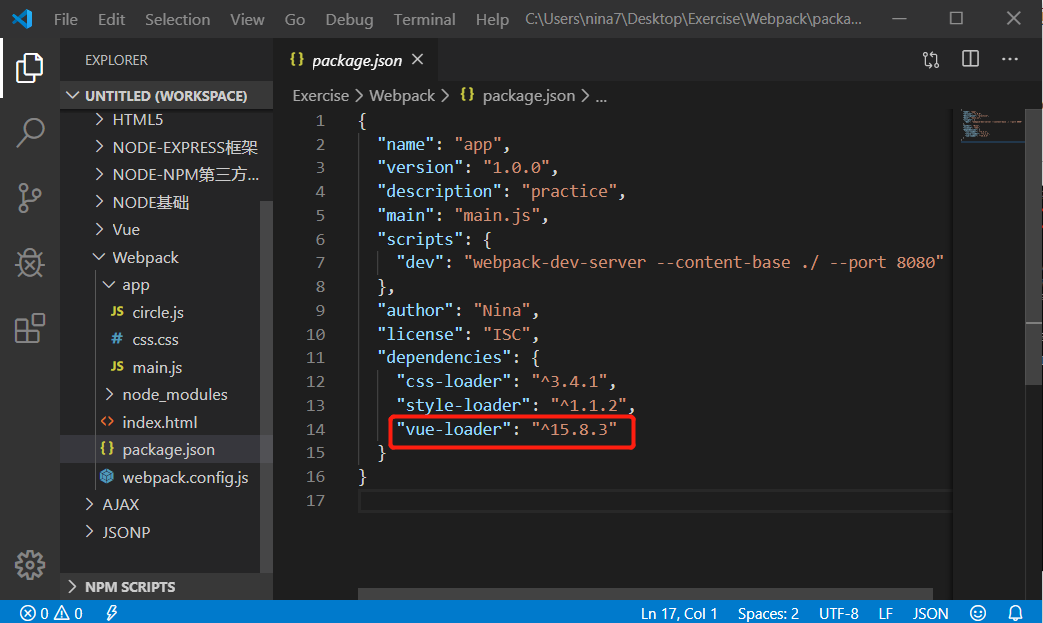This screenshot has width=1043, height=623.
Task: Select the package.json editor tab
Action: pyautogui.click(x=357, y=60)
